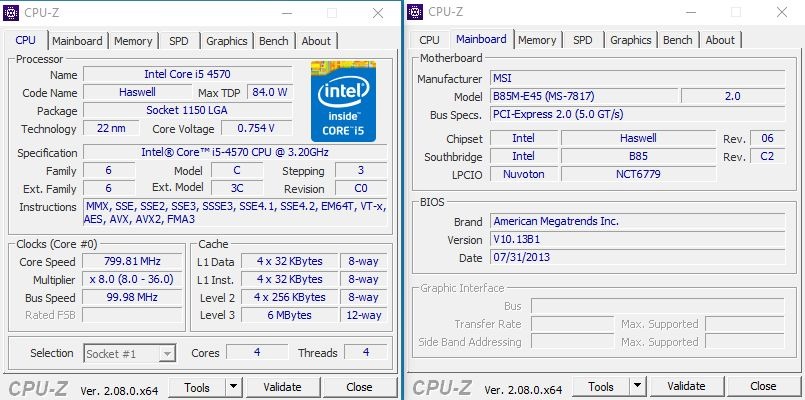The height and width of the screenshot is (400, 805).
Task: Close right CPU-Z window with X button
Action: (782, 12)
